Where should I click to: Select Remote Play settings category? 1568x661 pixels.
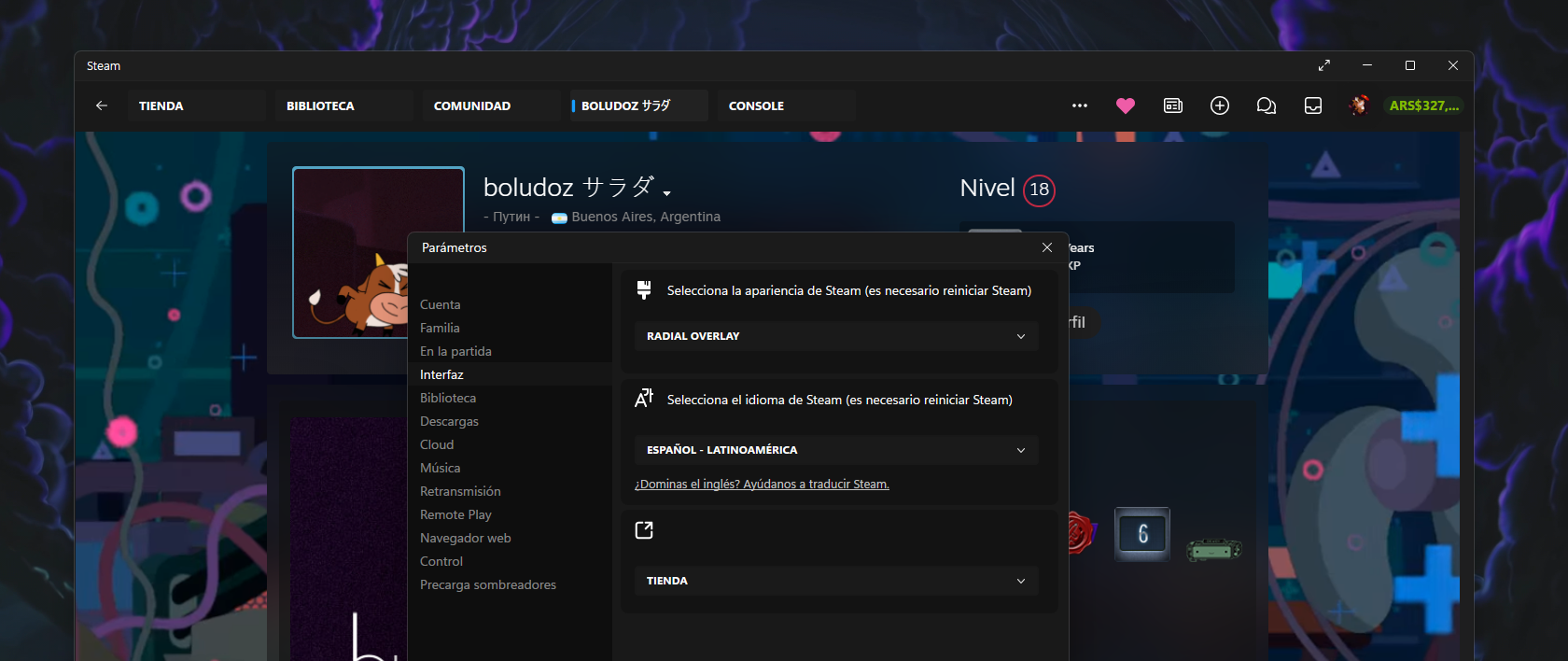click(x=510, y=514)
